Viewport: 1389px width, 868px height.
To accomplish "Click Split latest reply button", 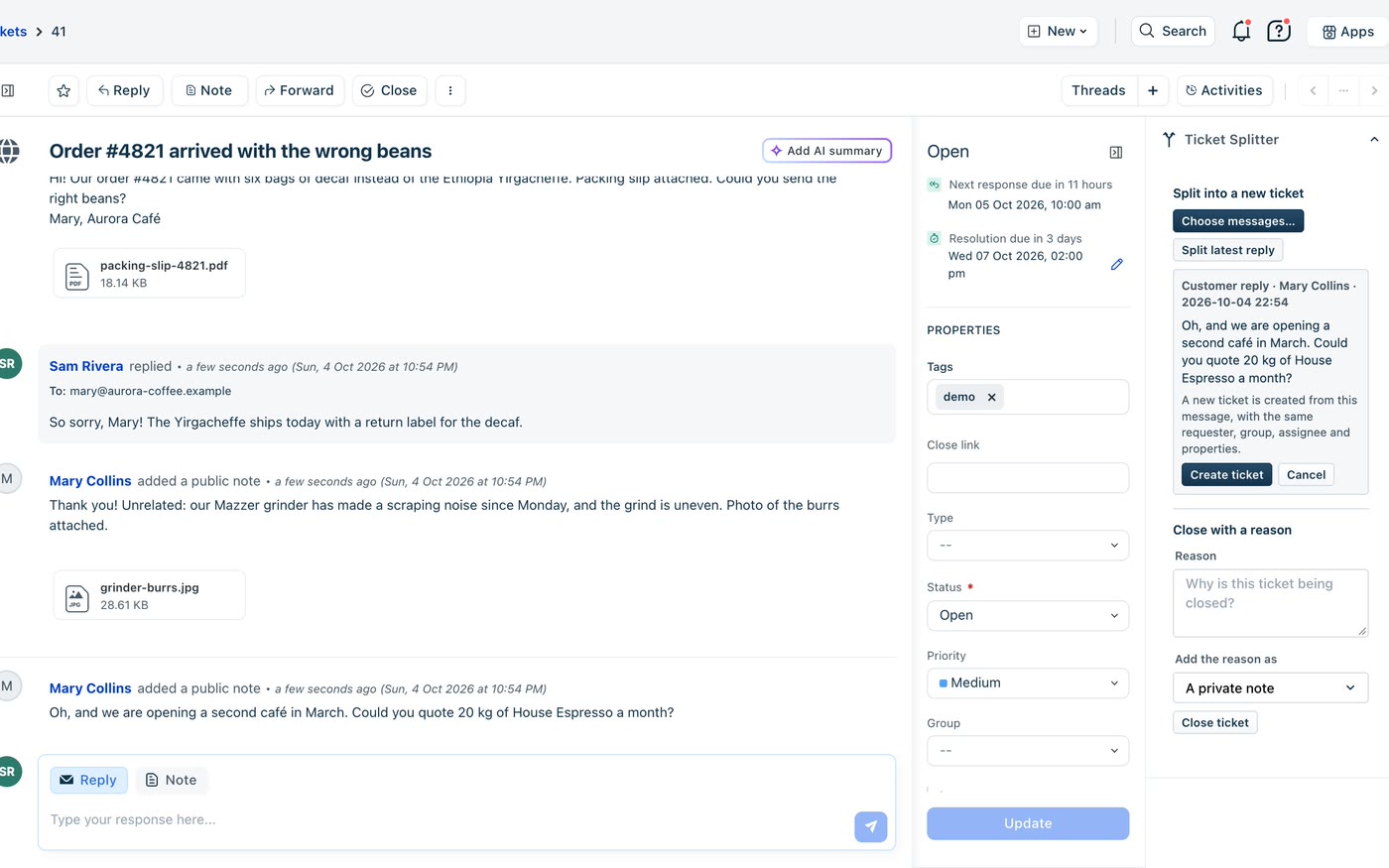I will [x=1227, y=250].
